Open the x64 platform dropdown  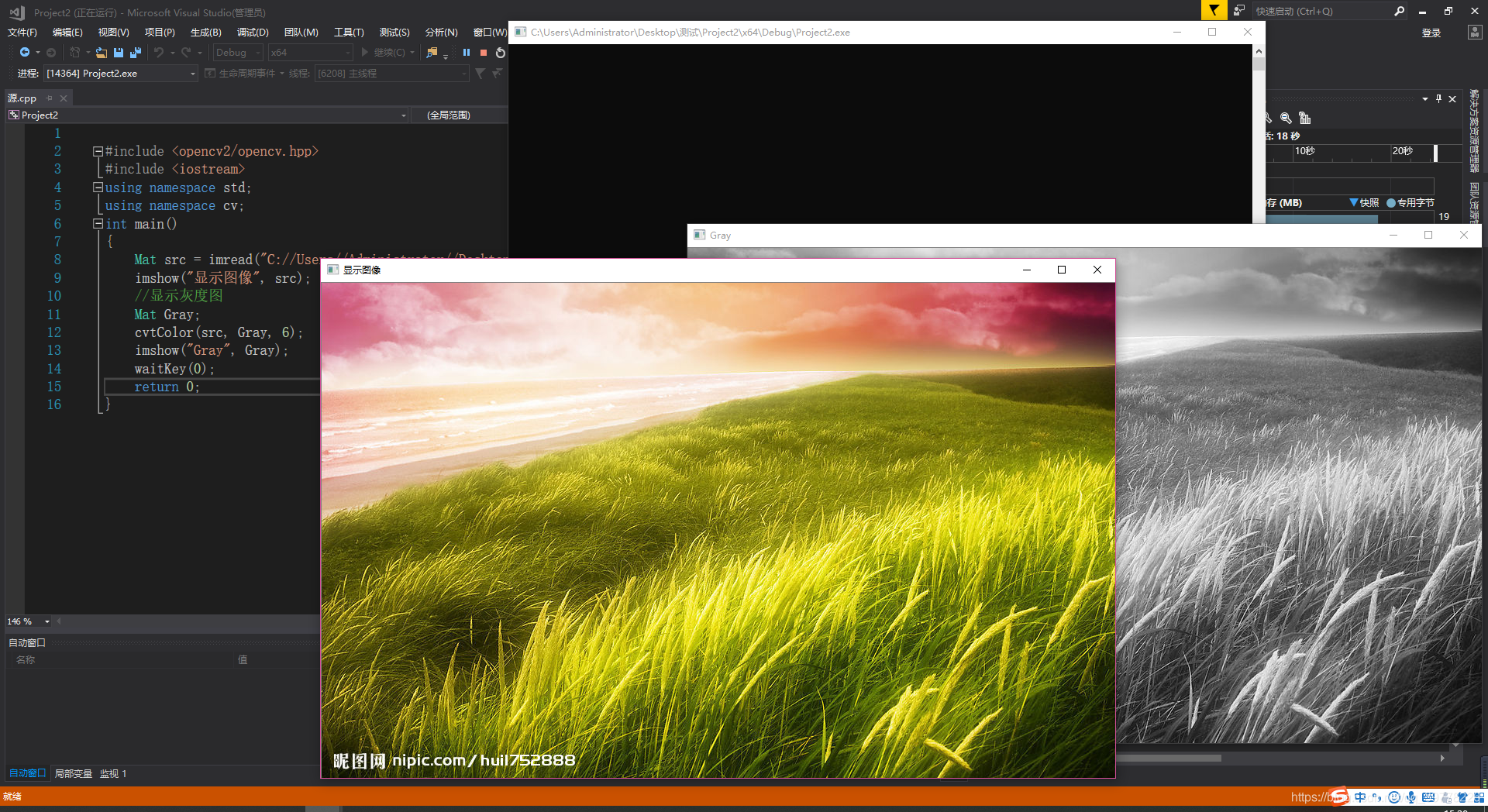310,52
